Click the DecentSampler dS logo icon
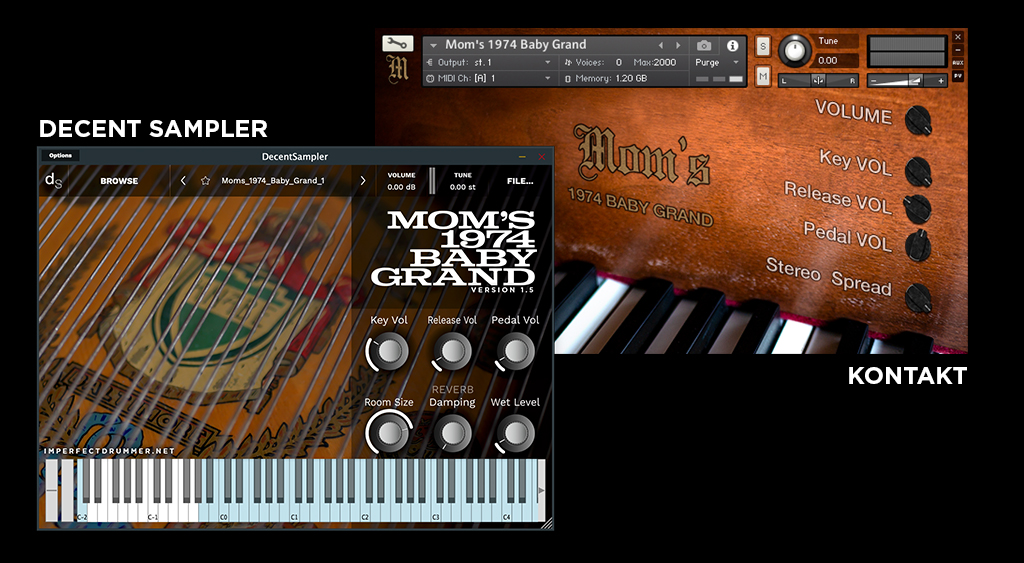 click(54, 180)
